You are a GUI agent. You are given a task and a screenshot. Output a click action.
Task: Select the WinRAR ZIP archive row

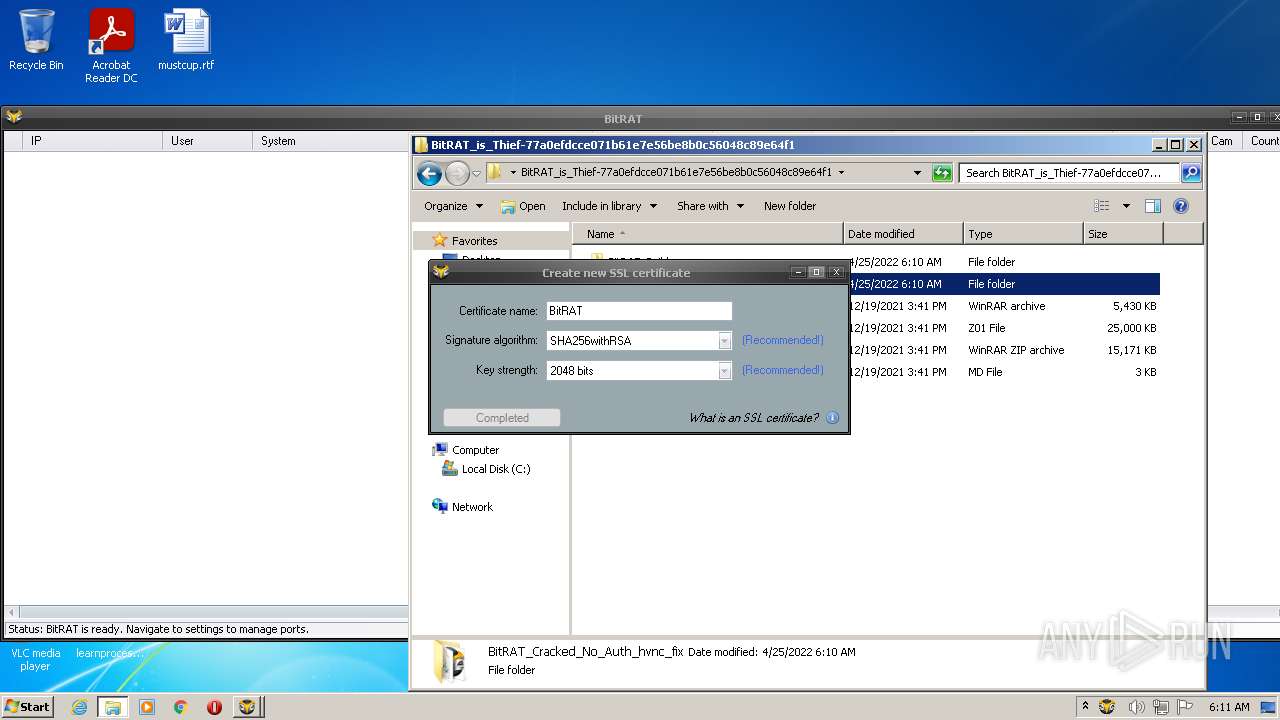1004,350
